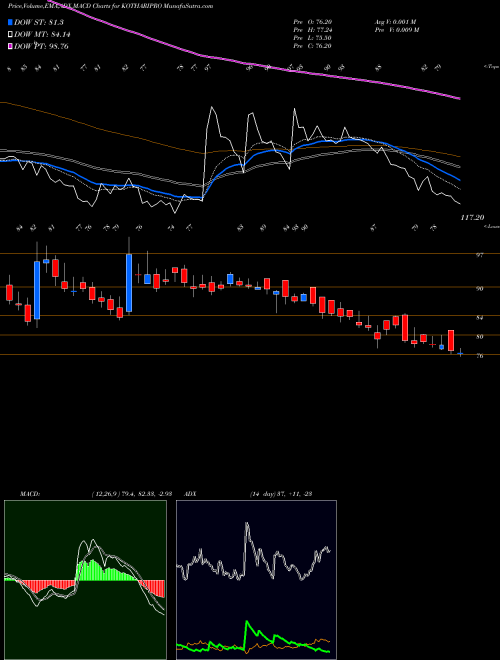Click the 117.20 price label

click(472, 218)
